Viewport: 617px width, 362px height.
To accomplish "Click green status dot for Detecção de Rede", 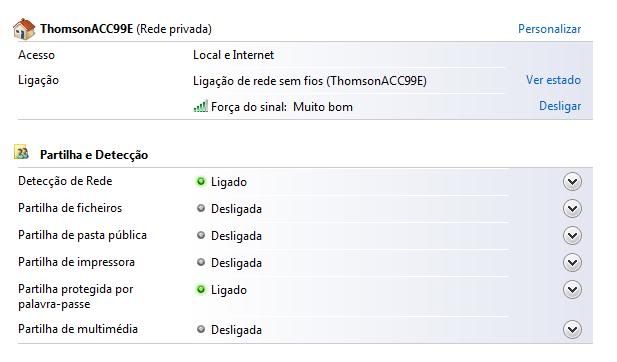I will click(201, 181).
